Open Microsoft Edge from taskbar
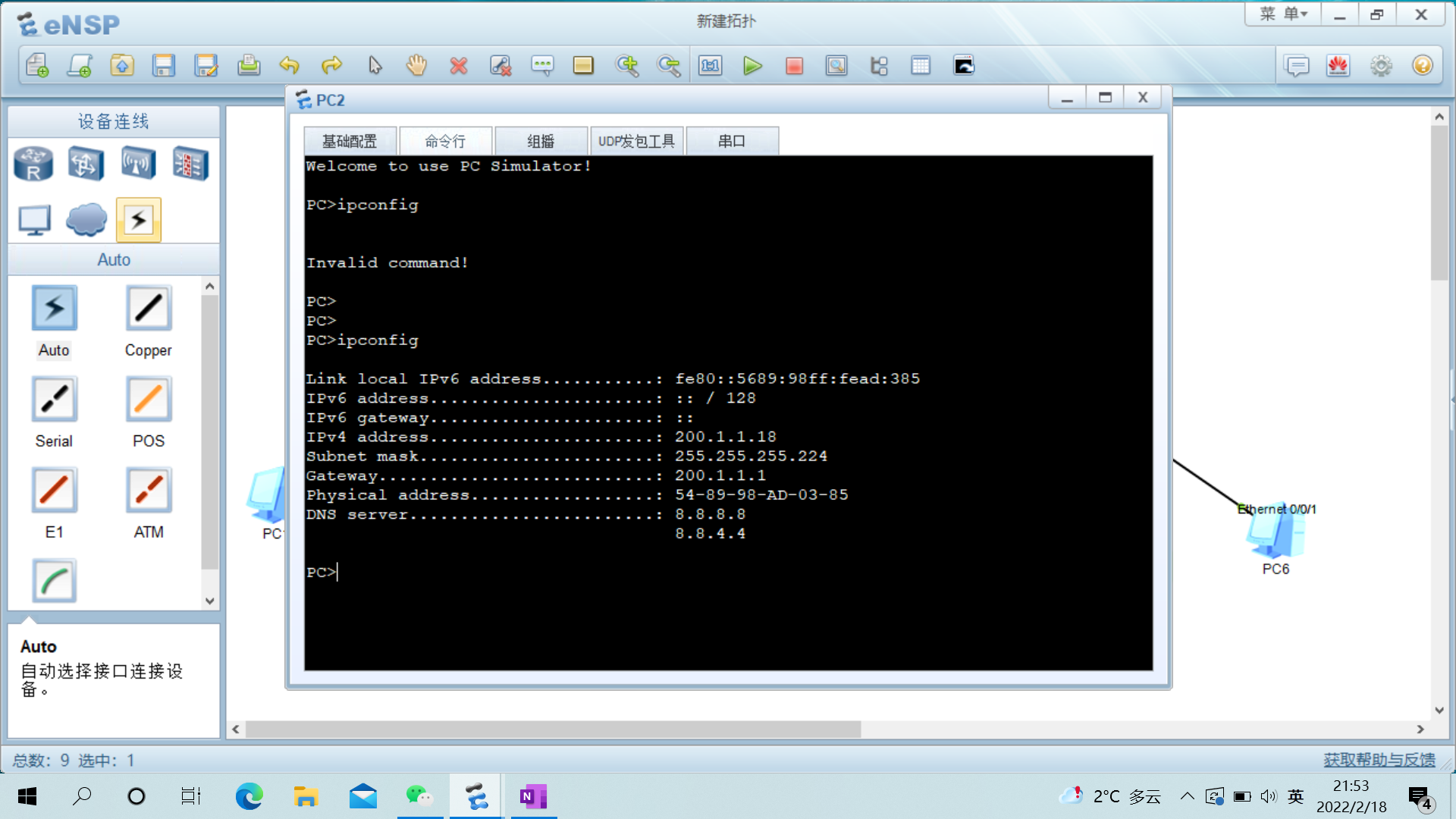 (x=249, y=796)
